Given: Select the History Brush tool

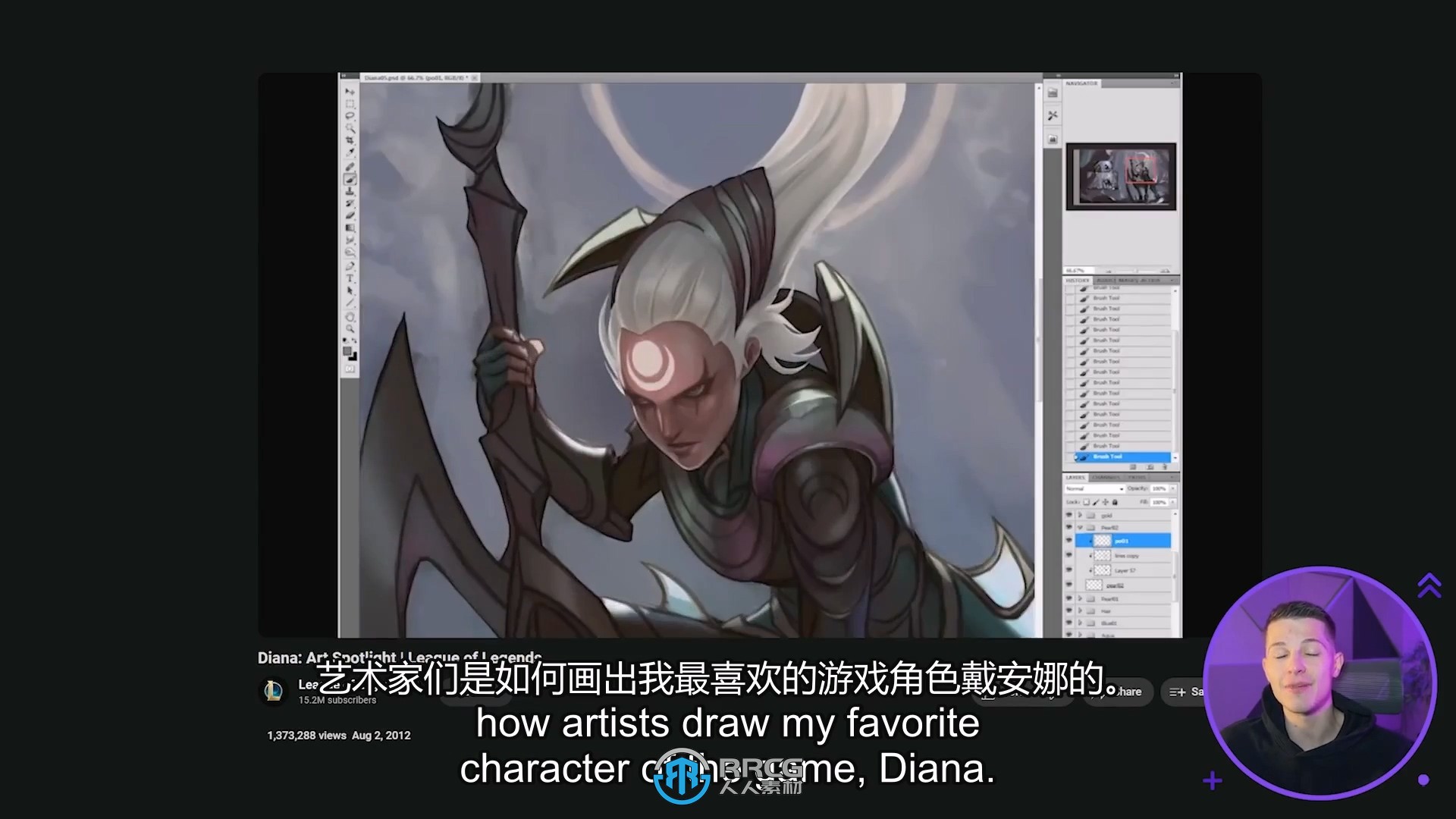Looking at the screenshot, I should point(350,203).
